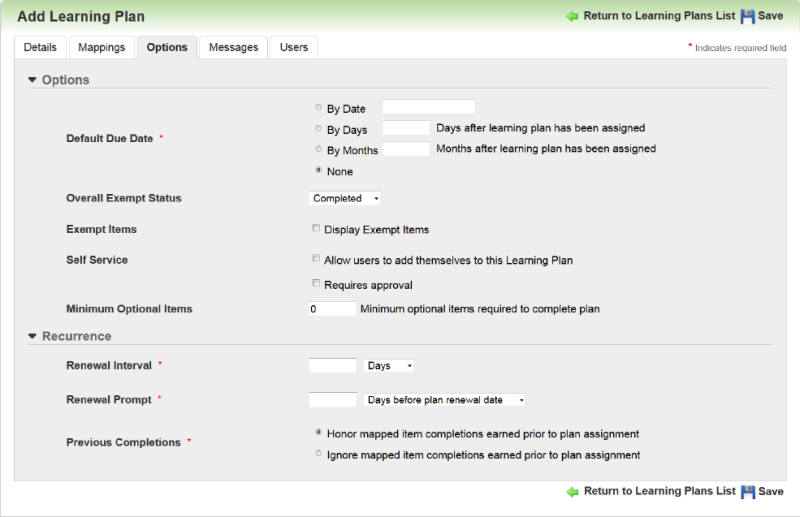Choose Honor mapped item completions option

tap(318, 432)
